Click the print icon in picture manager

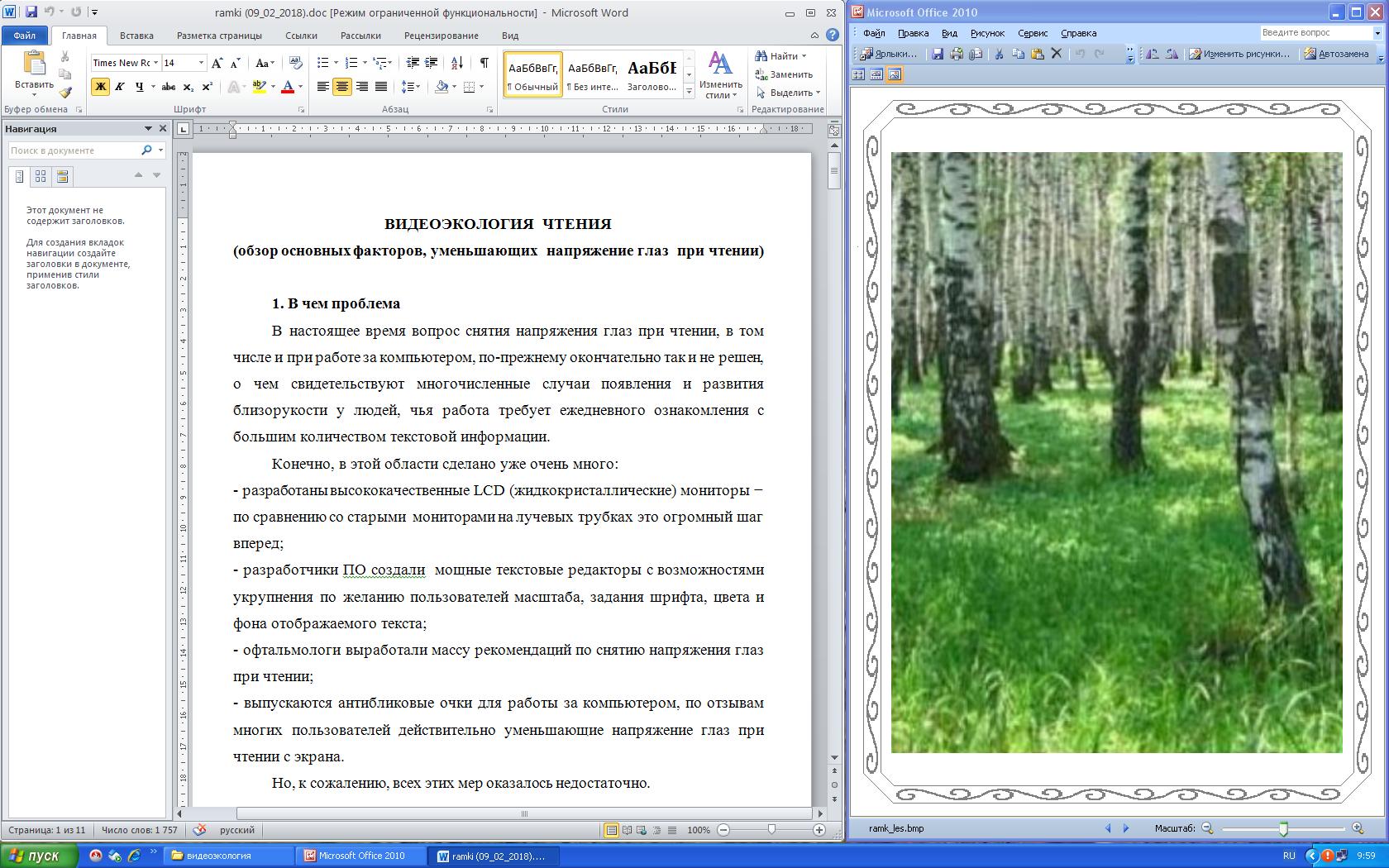[957, 54]
